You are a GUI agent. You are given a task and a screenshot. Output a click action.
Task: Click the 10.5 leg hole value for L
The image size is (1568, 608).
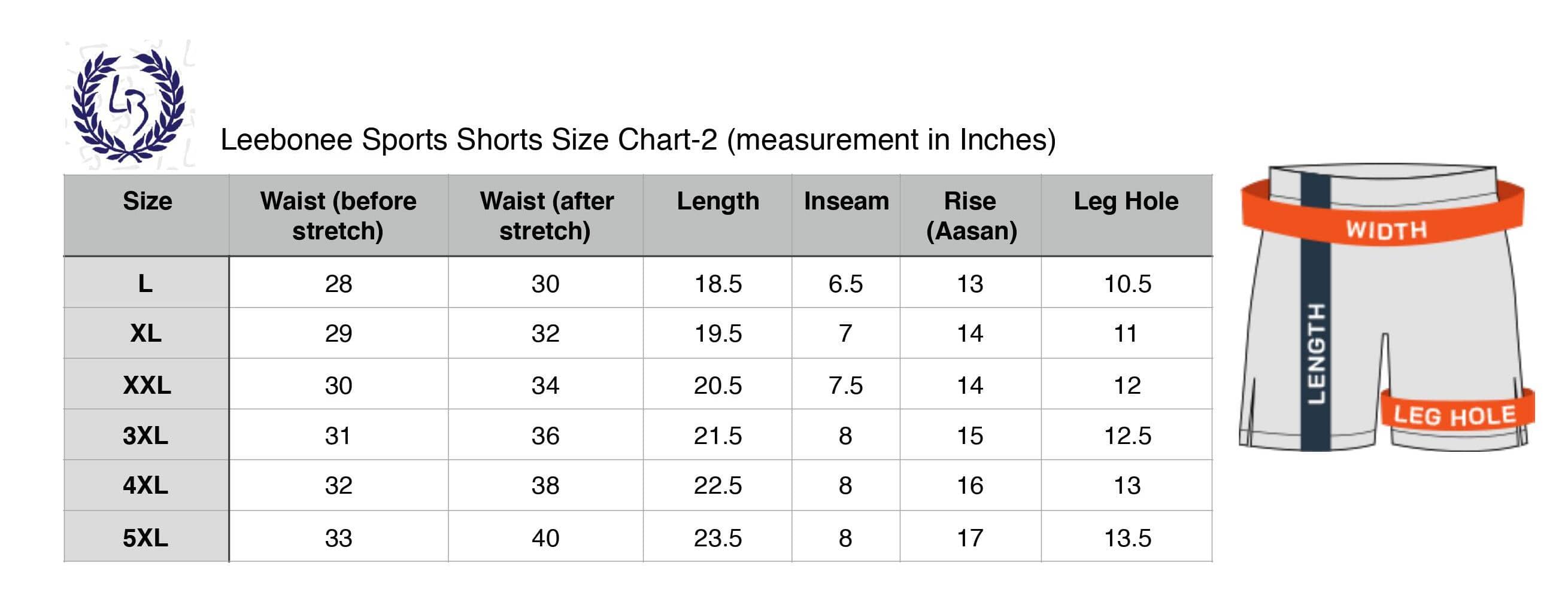point(1127,284)
